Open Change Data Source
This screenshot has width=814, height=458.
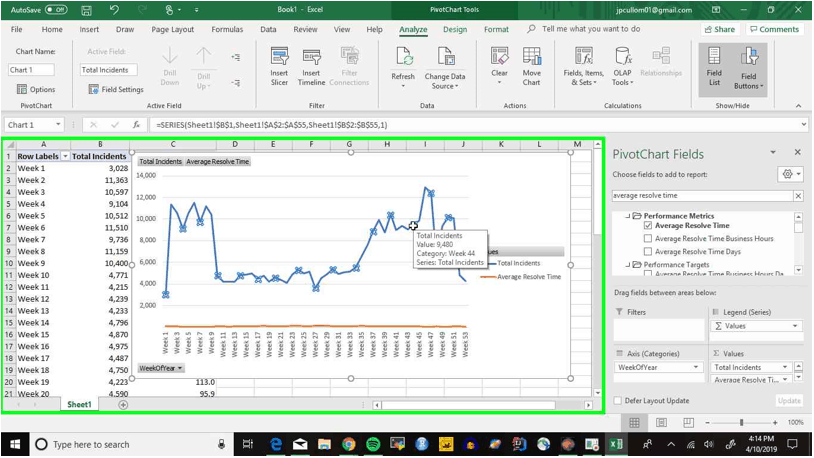click(x=445, y=68)
